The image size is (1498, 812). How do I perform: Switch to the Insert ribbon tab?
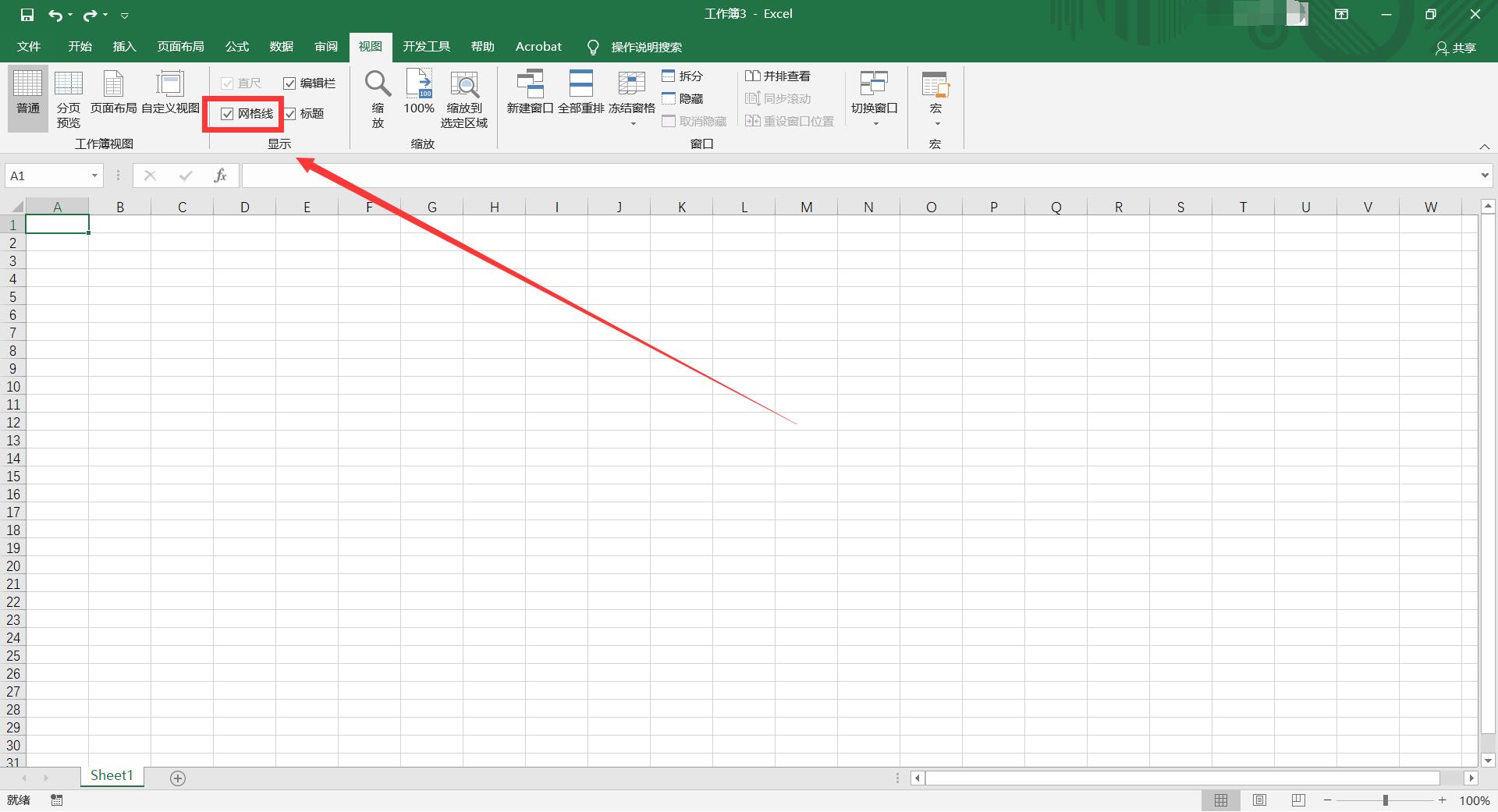(124, 47)
